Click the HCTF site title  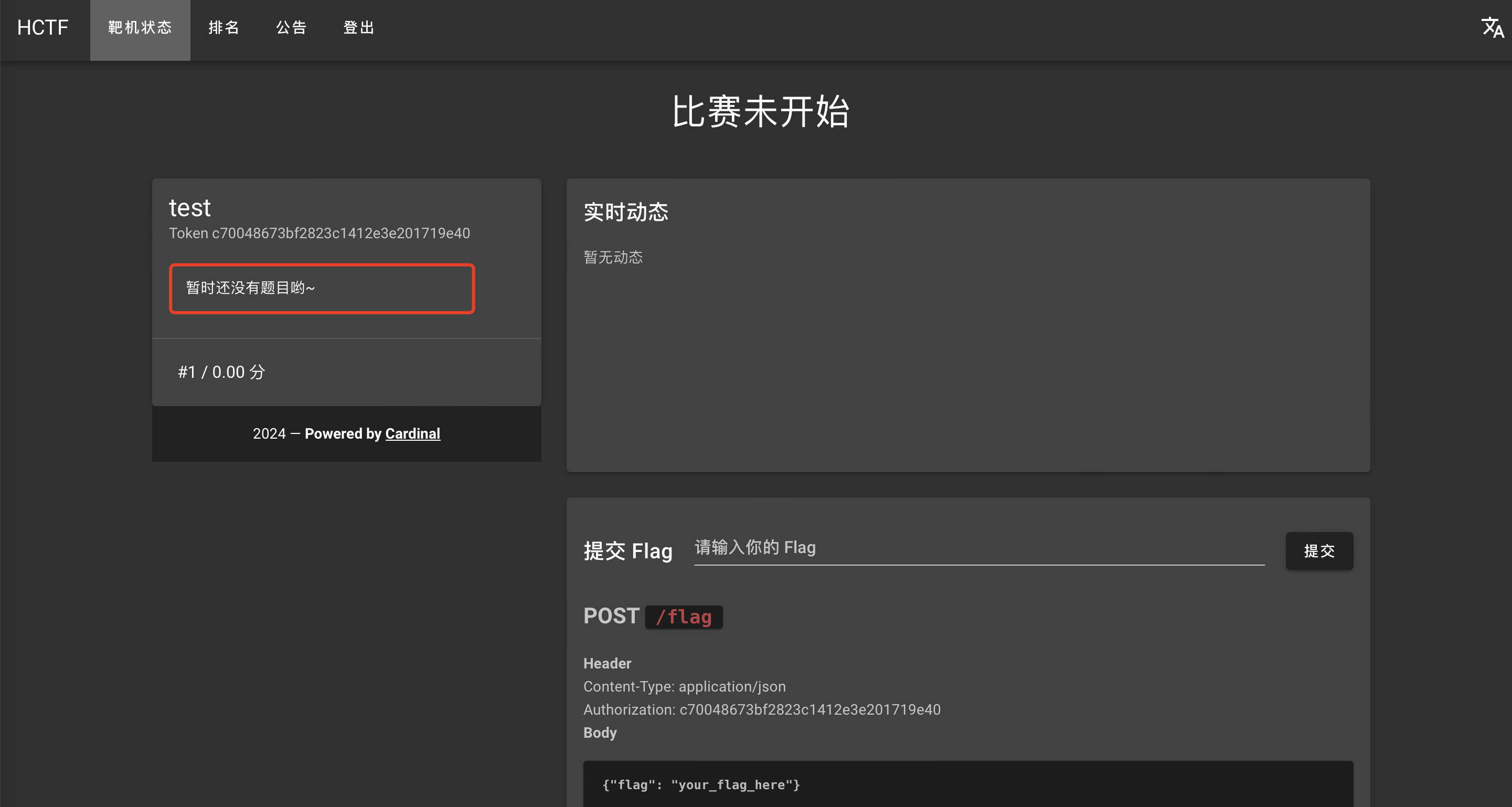(43, 28)
